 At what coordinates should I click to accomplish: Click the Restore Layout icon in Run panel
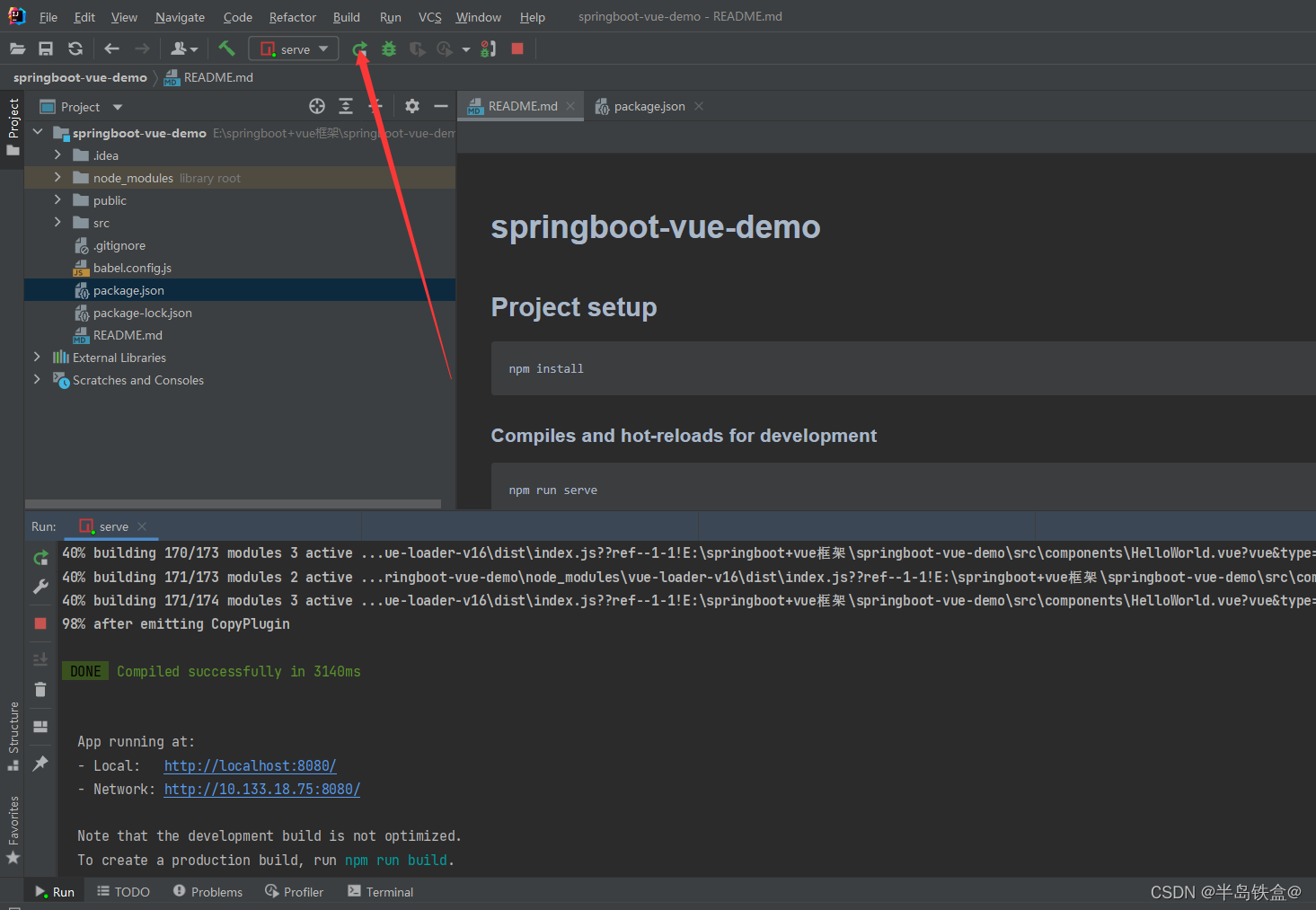point(40,726)
